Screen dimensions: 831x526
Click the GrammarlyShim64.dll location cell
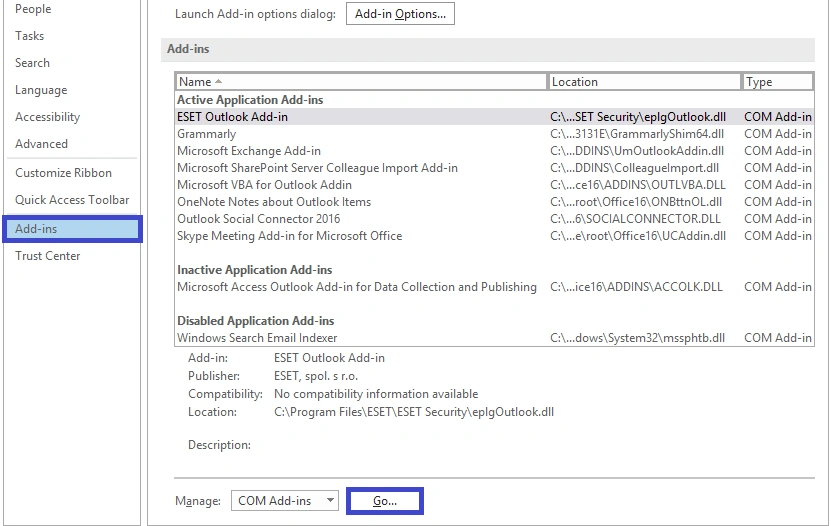(637, 134)
